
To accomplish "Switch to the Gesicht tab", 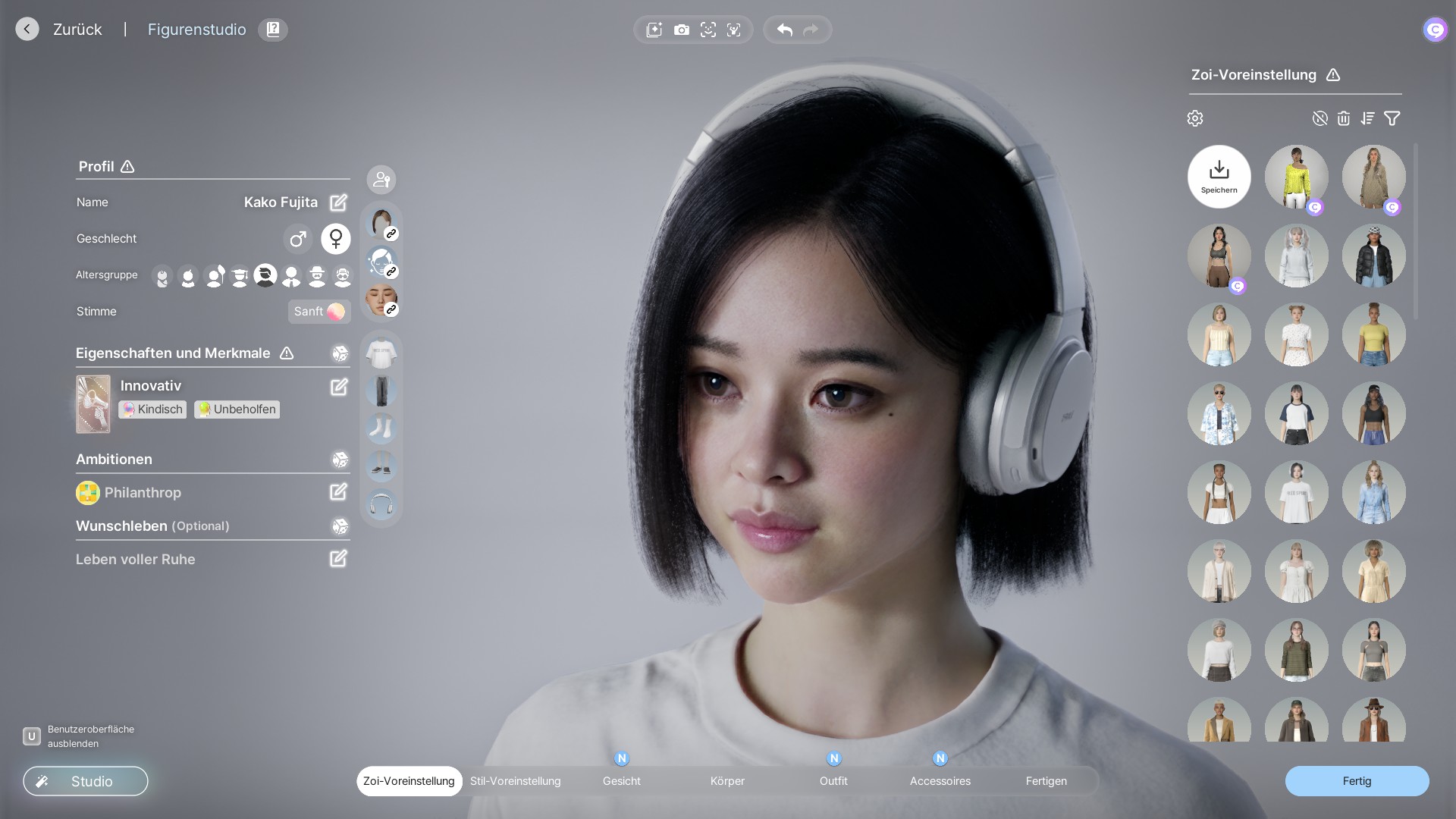I will click(622, 781).
